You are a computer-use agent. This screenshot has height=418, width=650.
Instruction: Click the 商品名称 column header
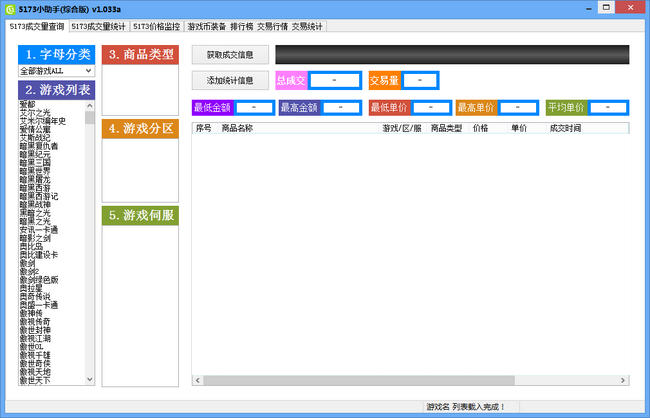[237, 128]
